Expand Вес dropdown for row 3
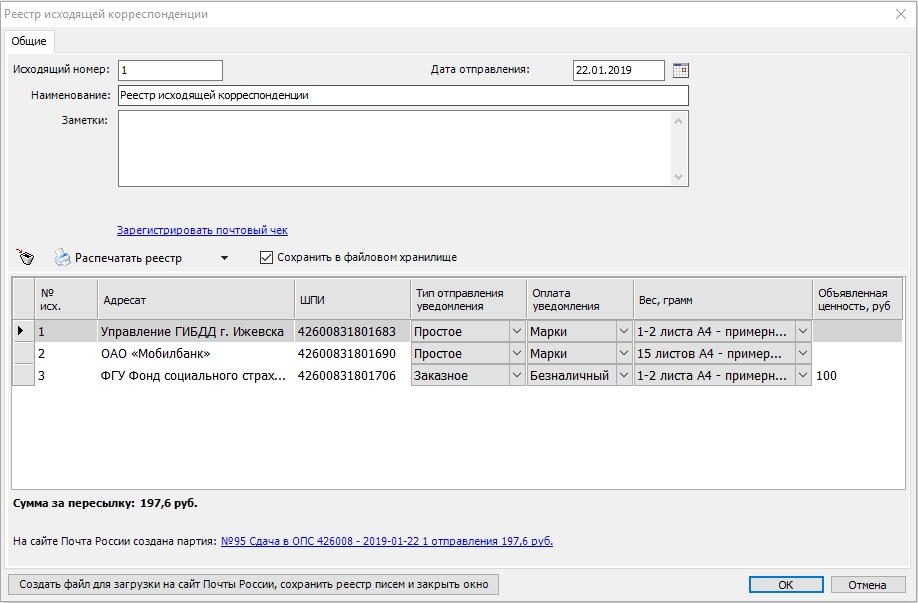Image resolution: width=918 pixels, height=603 pixels. pyautogui.click(x=802, y=376)
